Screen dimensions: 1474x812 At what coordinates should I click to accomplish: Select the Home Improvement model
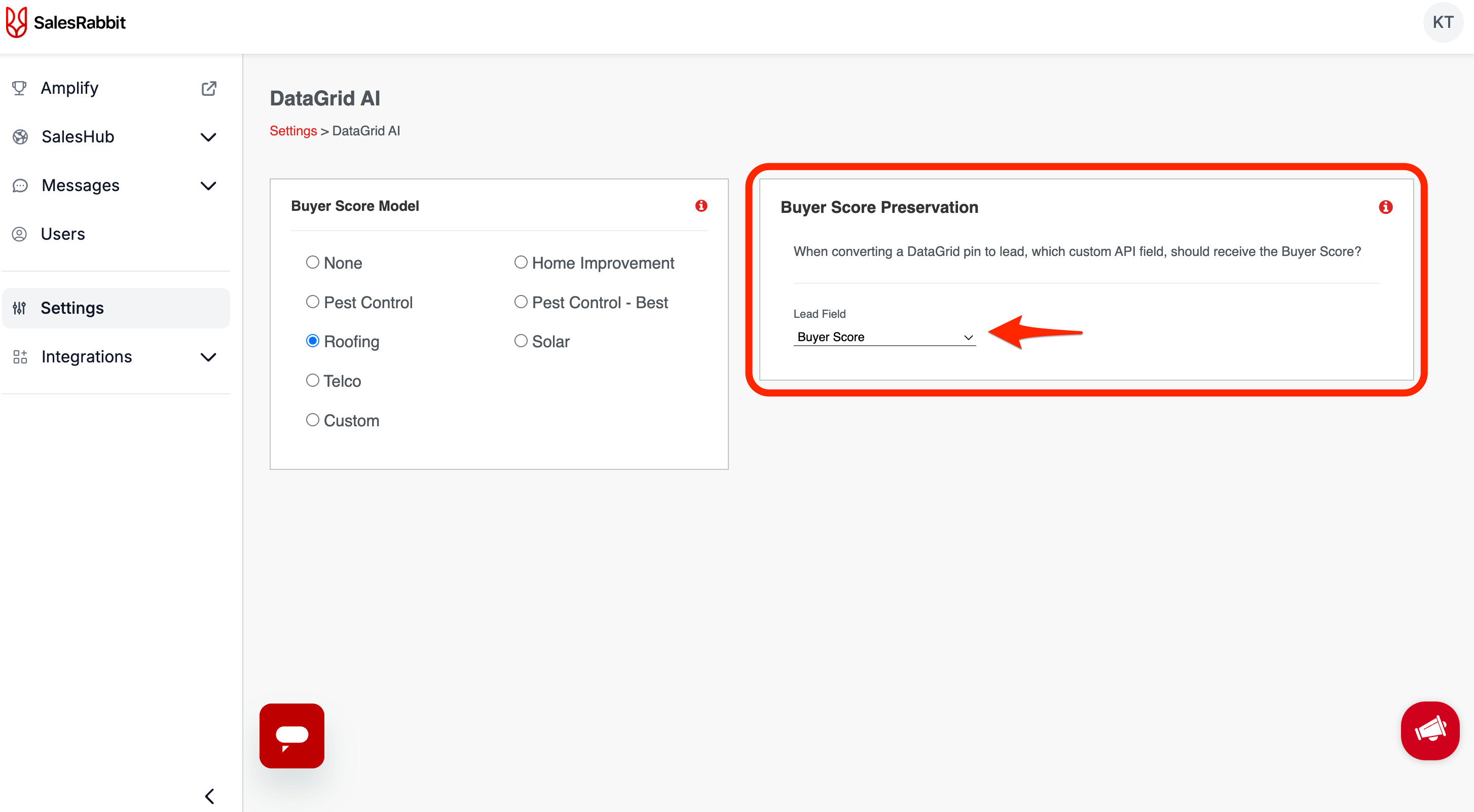521,262
